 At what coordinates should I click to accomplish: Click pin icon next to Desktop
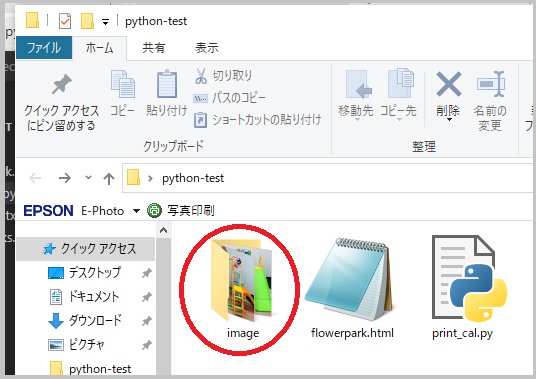tap(147, 273)
